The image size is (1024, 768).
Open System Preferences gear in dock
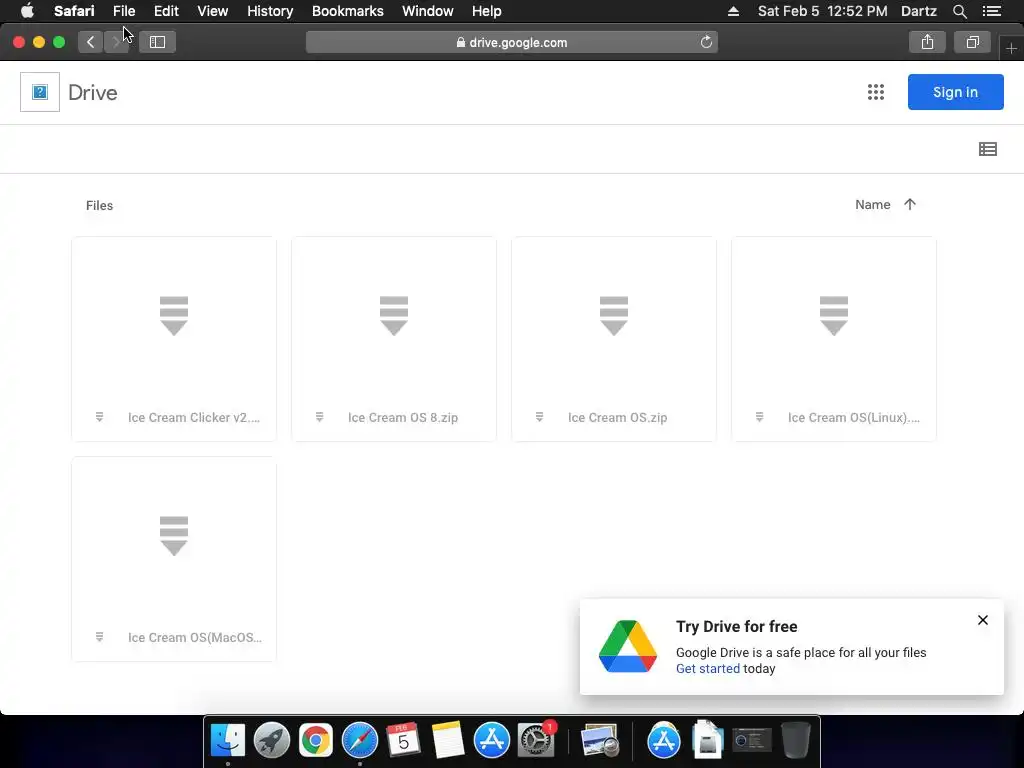536,740
